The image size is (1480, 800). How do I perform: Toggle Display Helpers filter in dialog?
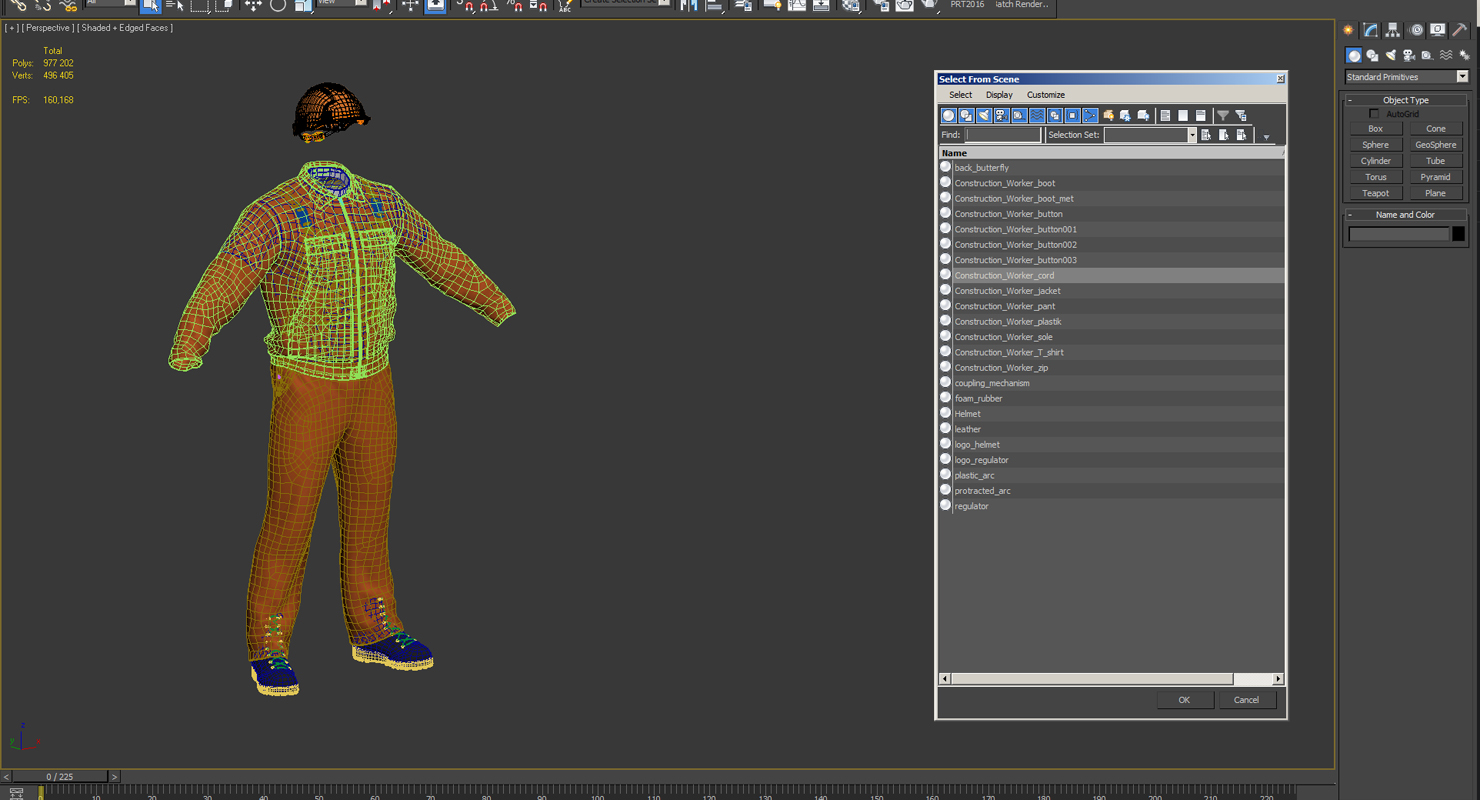click(1019, 116)
